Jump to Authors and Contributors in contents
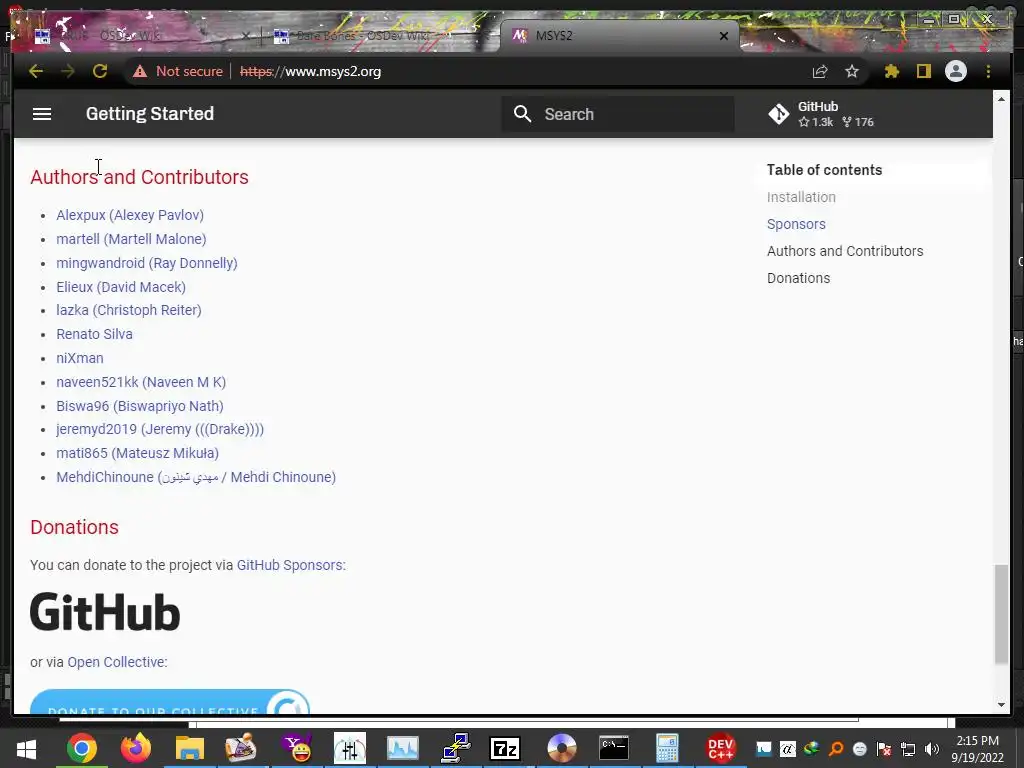This screenshot has height=768, width=1024. point(845,251)
